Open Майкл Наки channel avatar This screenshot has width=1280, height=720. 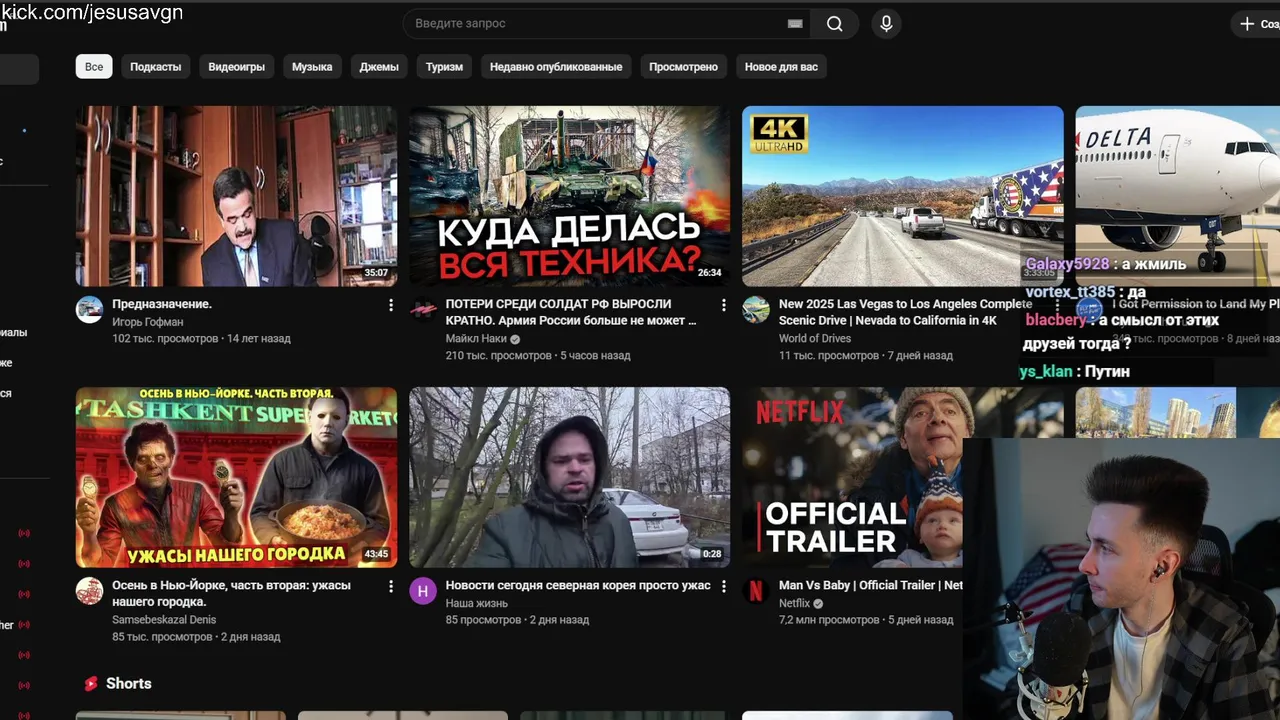423,309
